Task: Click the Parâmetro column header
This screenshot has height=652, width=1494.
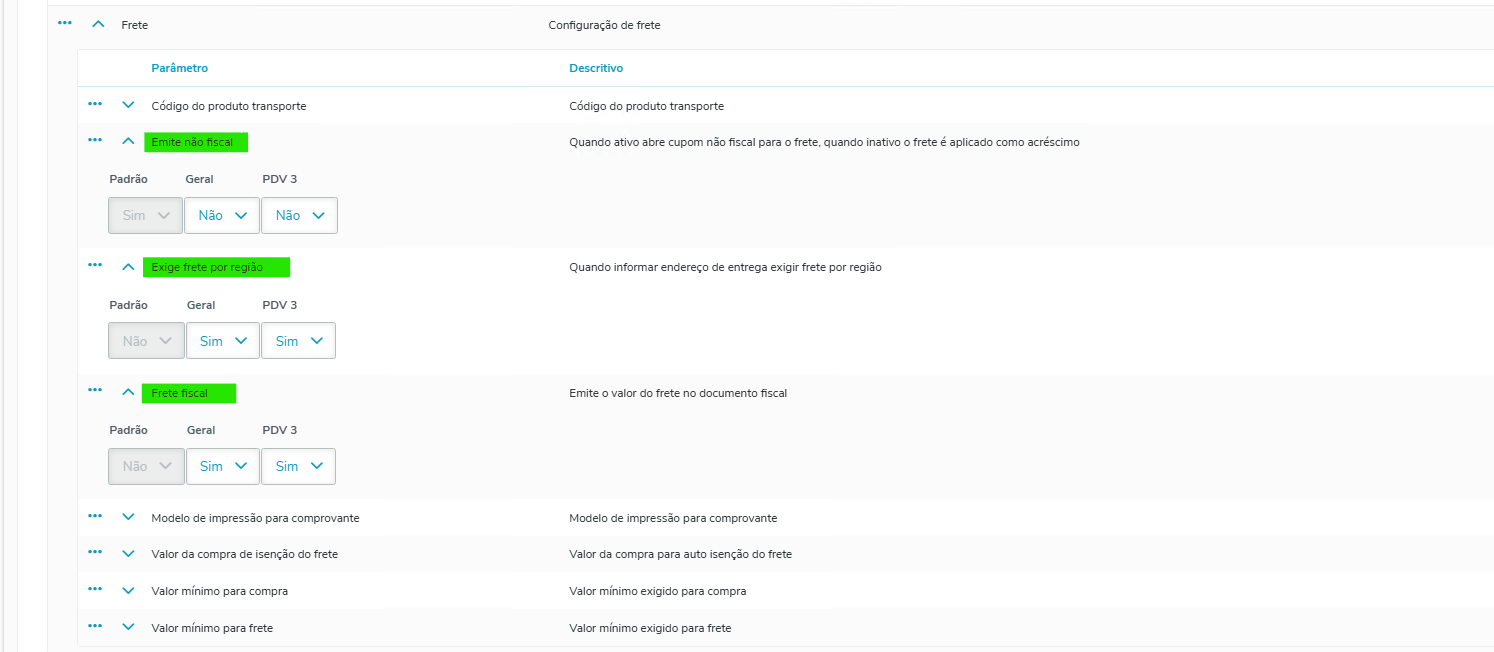Action: 180,68
